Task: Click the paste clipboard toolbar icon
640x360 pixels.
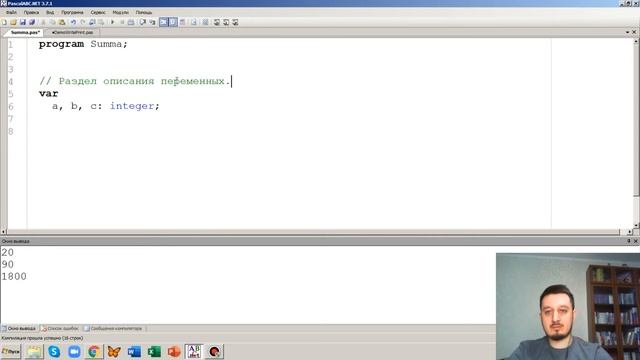Action: [x=62, y=22]
